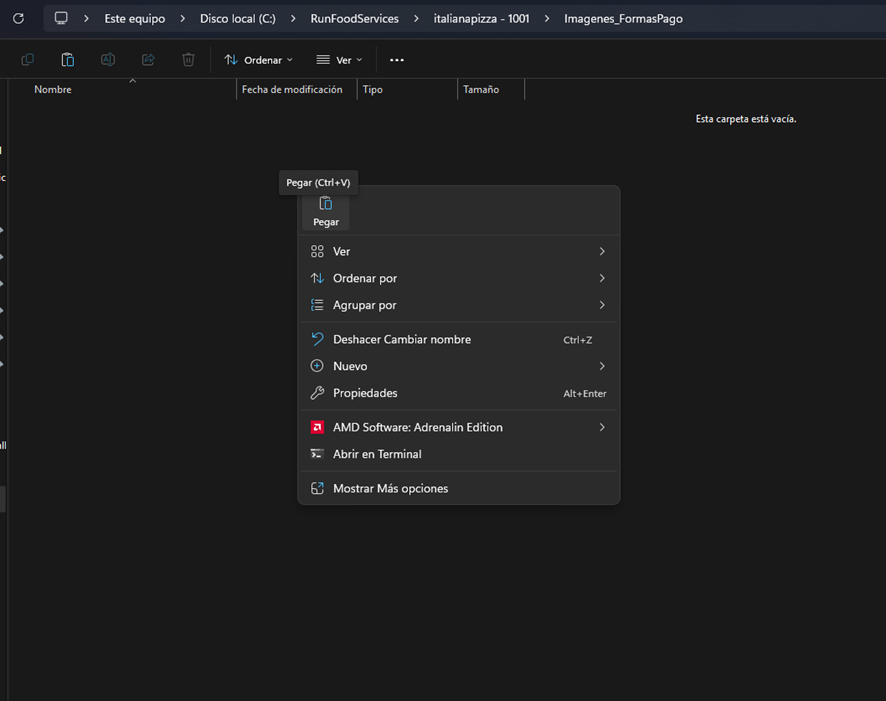The image size is (886, 701).
Task: Expand the AMD Software submenu arrow
Action: click(x=602, y=427)
